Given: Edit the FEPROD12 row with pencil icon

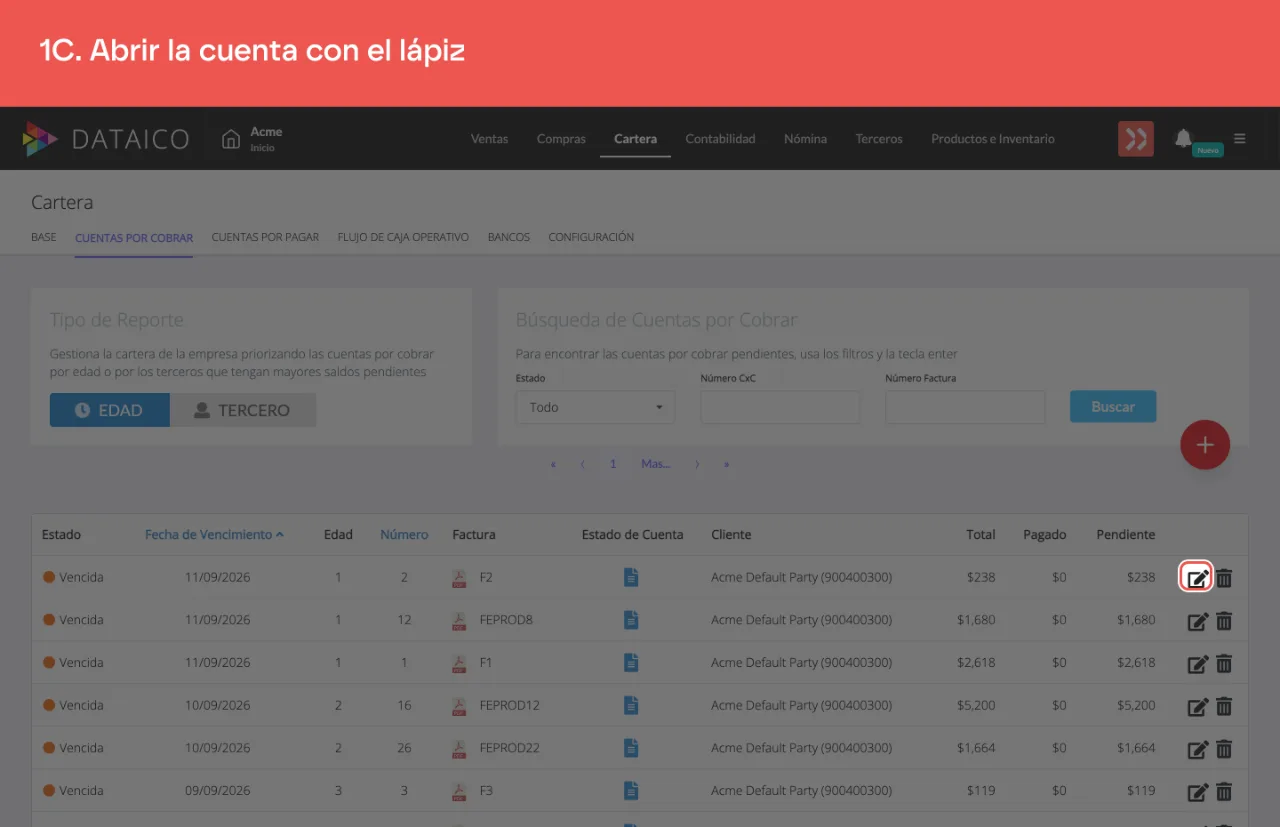Looking at the screenshot, I should pyautogui.click(x=1197, y=706).
